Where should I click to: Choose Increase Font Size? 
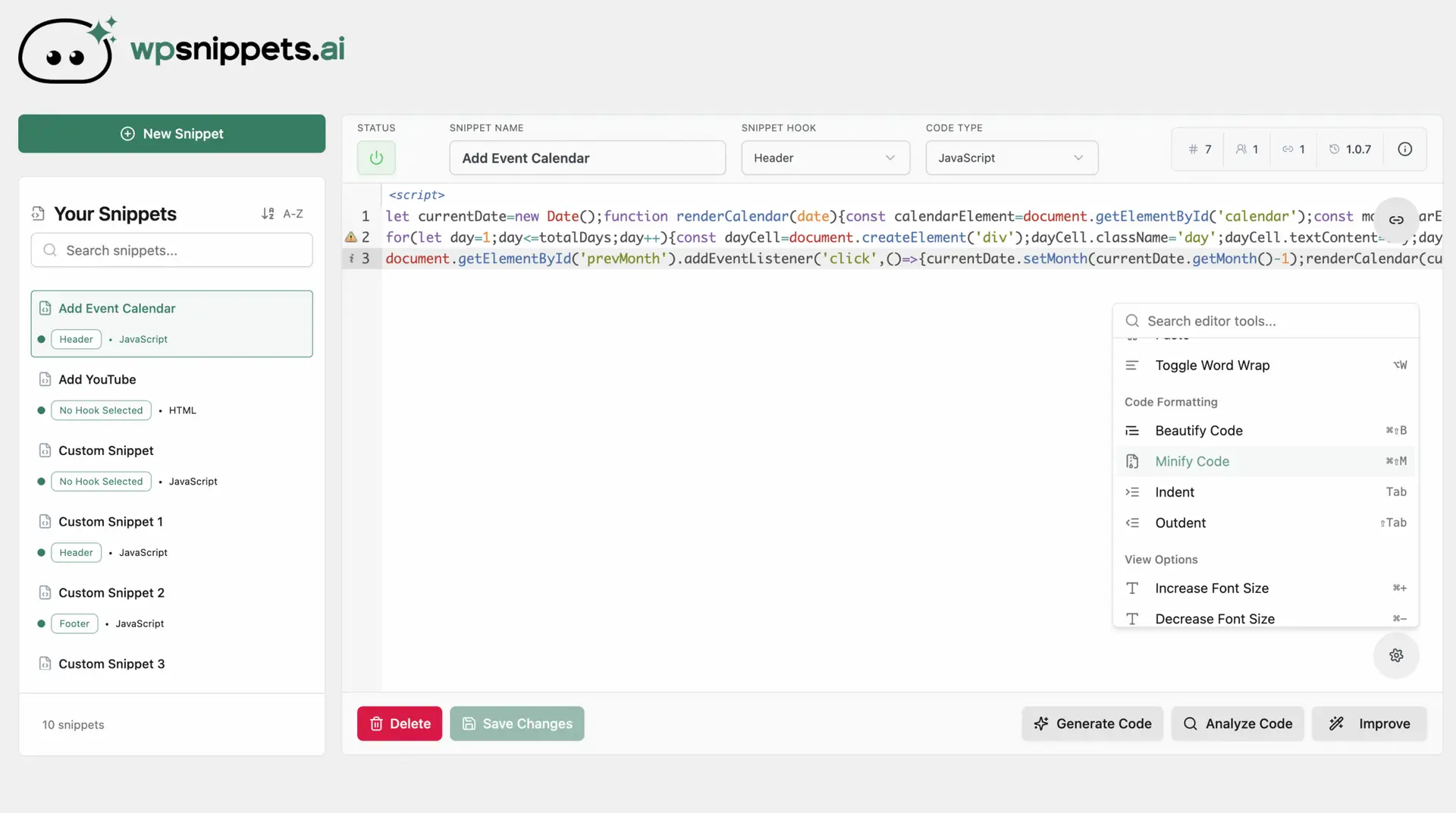[1266, 589]
